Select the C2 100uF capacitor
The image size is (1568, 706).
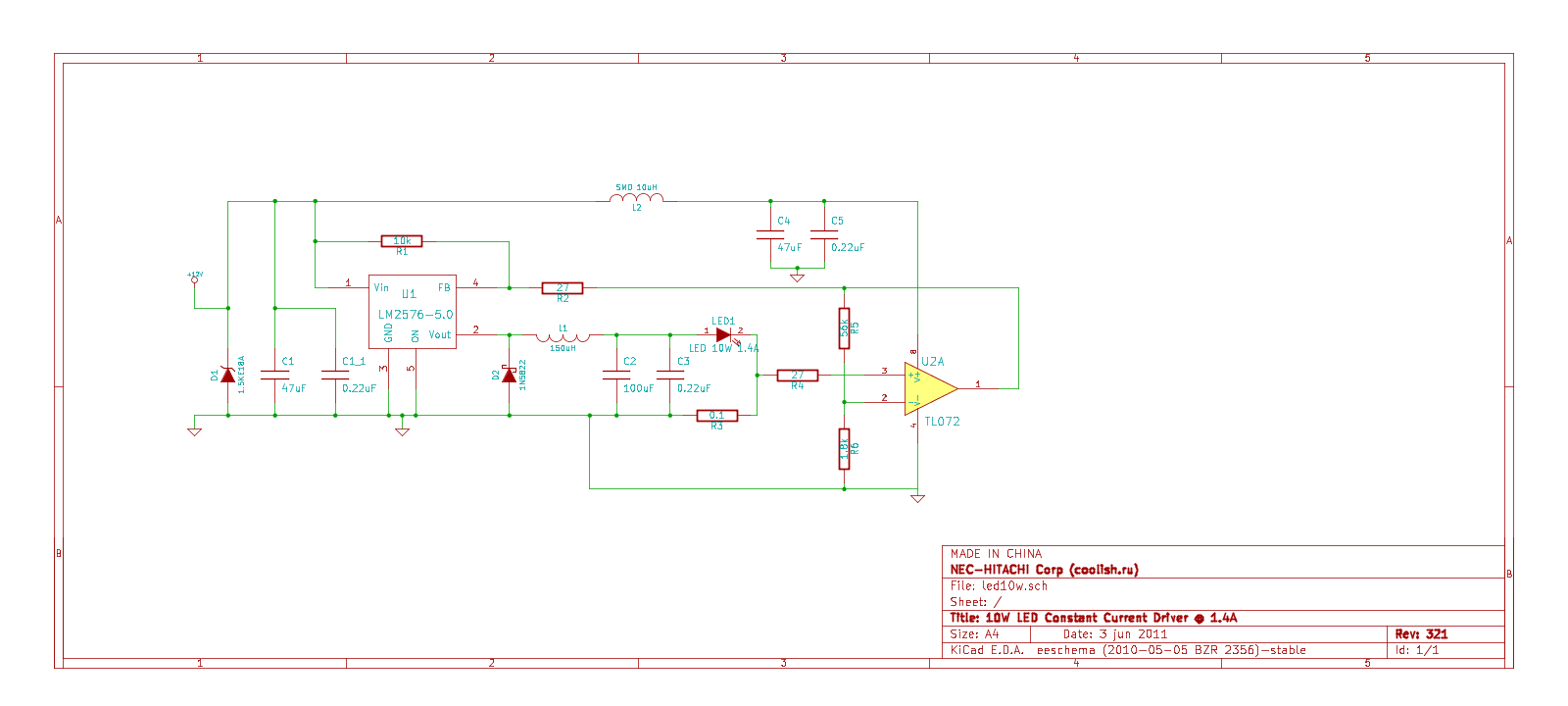click(x=616, y=375)
